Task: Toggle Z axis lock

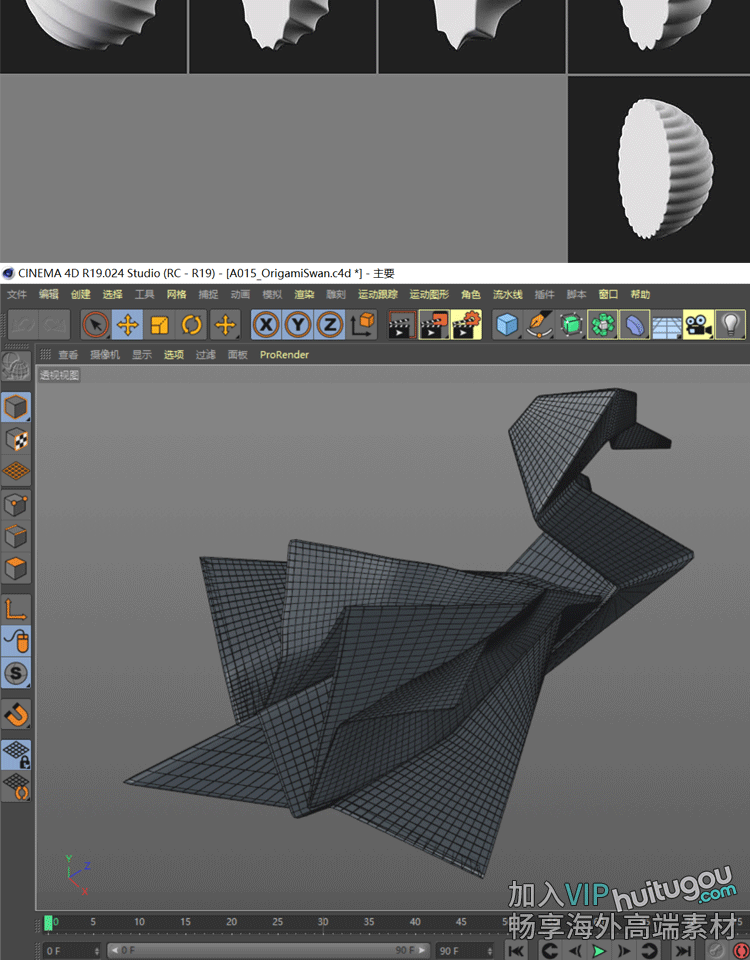Action: coord(330,325)
